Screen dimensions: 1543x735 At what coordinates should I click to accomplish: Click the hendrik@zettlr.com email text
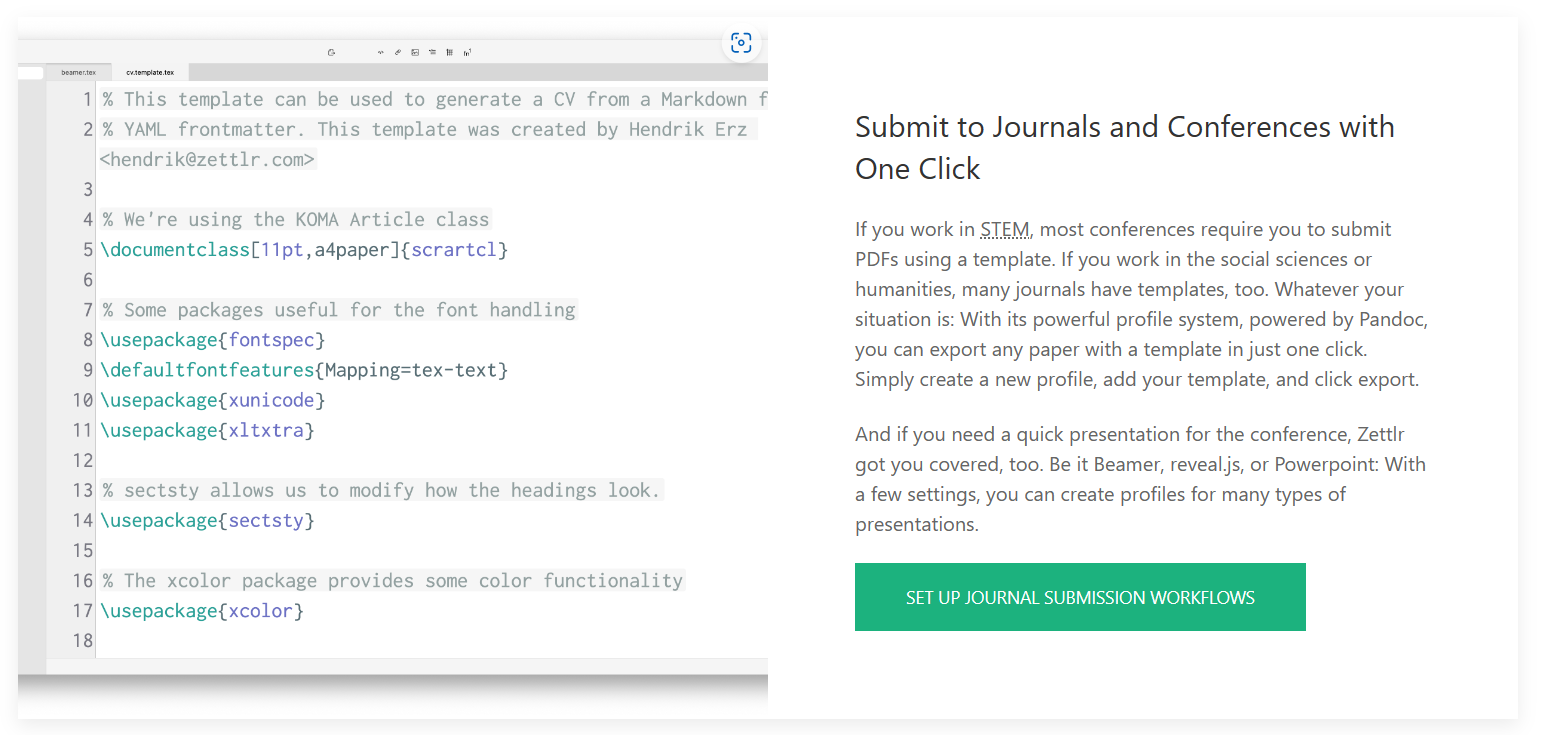click(207, 159)
